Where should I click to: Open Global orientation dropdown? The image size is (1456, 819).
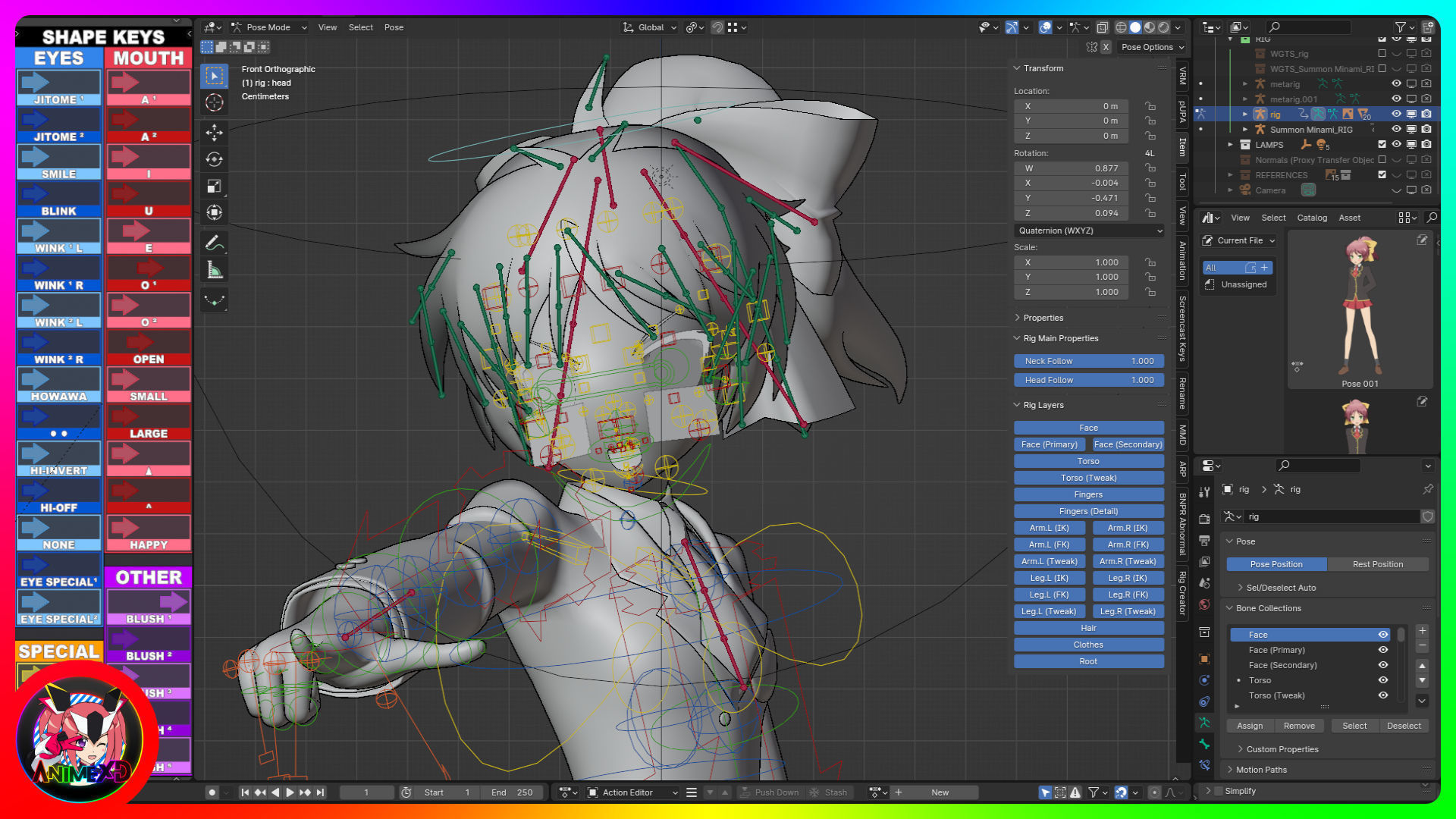(x=649, y=27)
